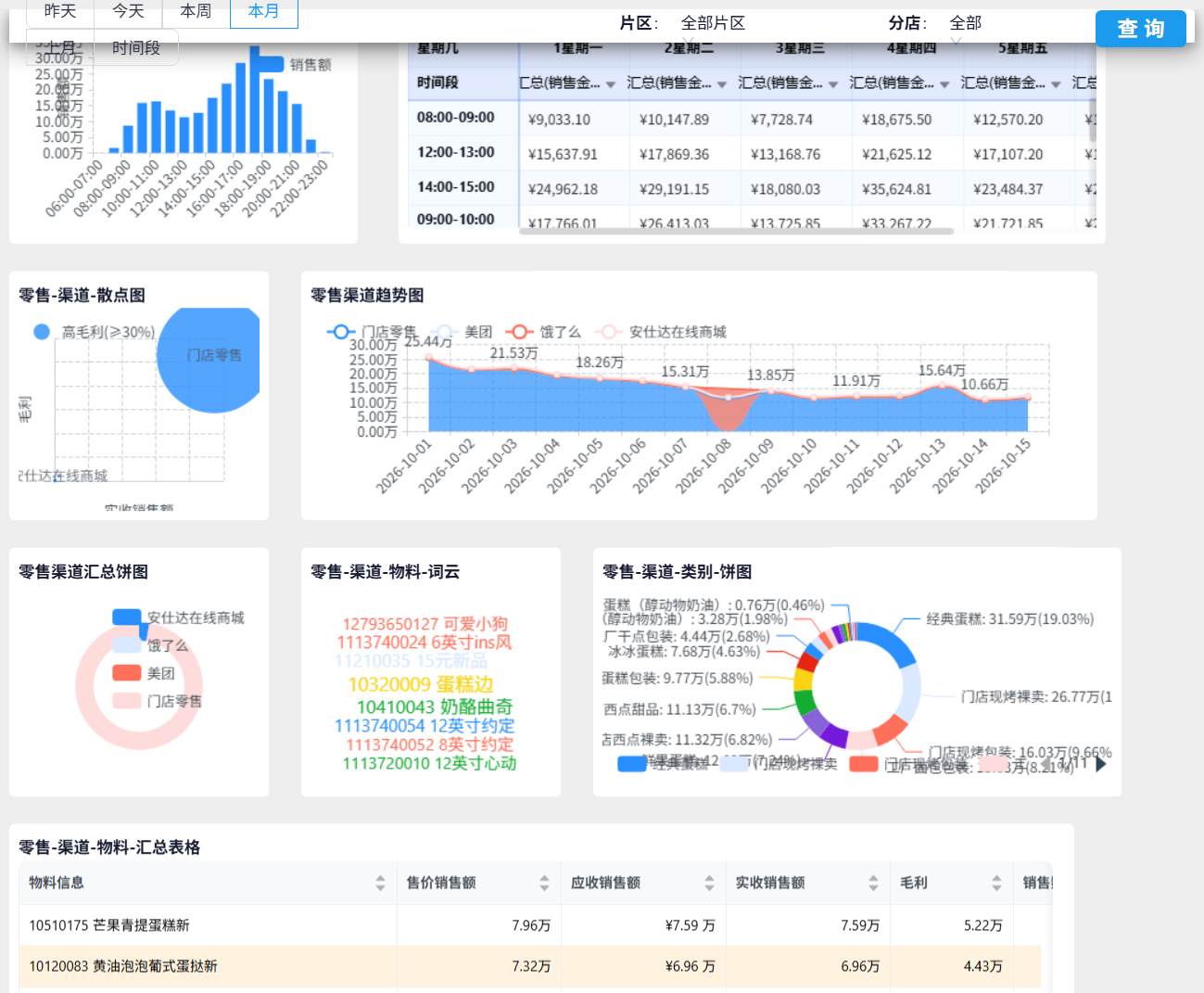Switch to the 昨天 date tab
The width and height of the screenshot is (1204, 993).
click(60, 12)
